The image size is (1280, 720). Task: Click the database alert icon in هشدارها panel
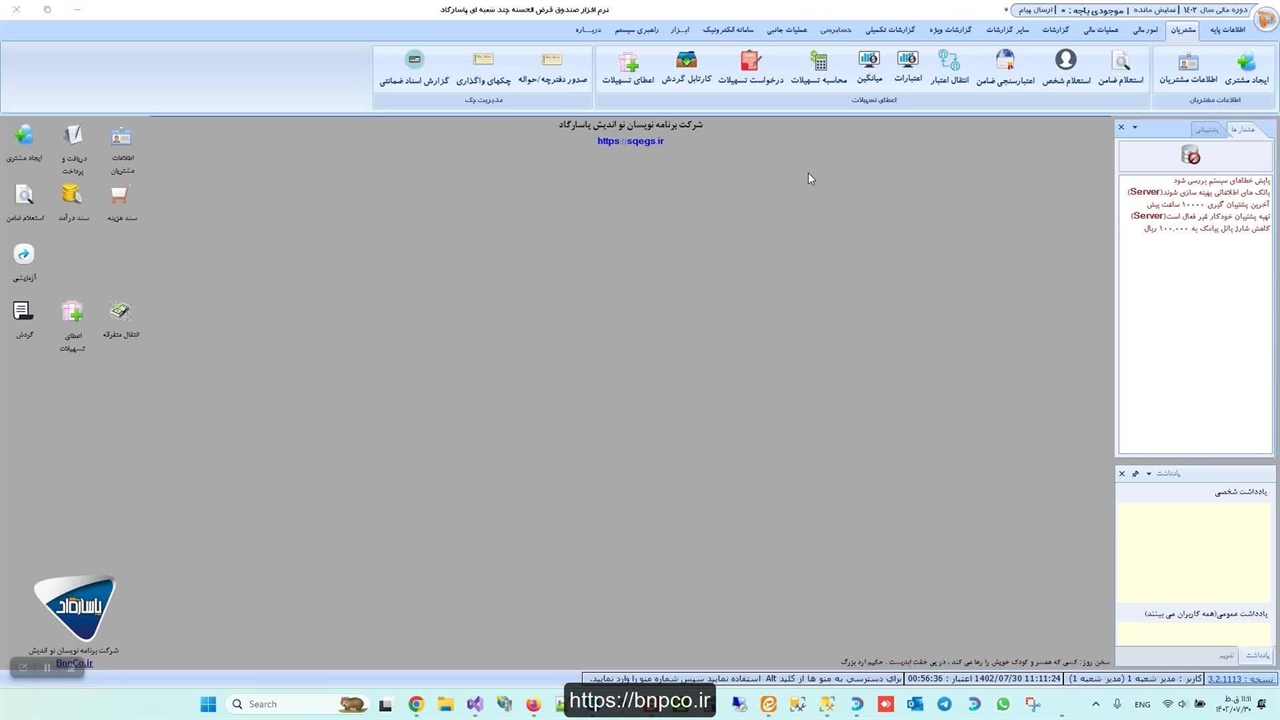(1190, 155)
